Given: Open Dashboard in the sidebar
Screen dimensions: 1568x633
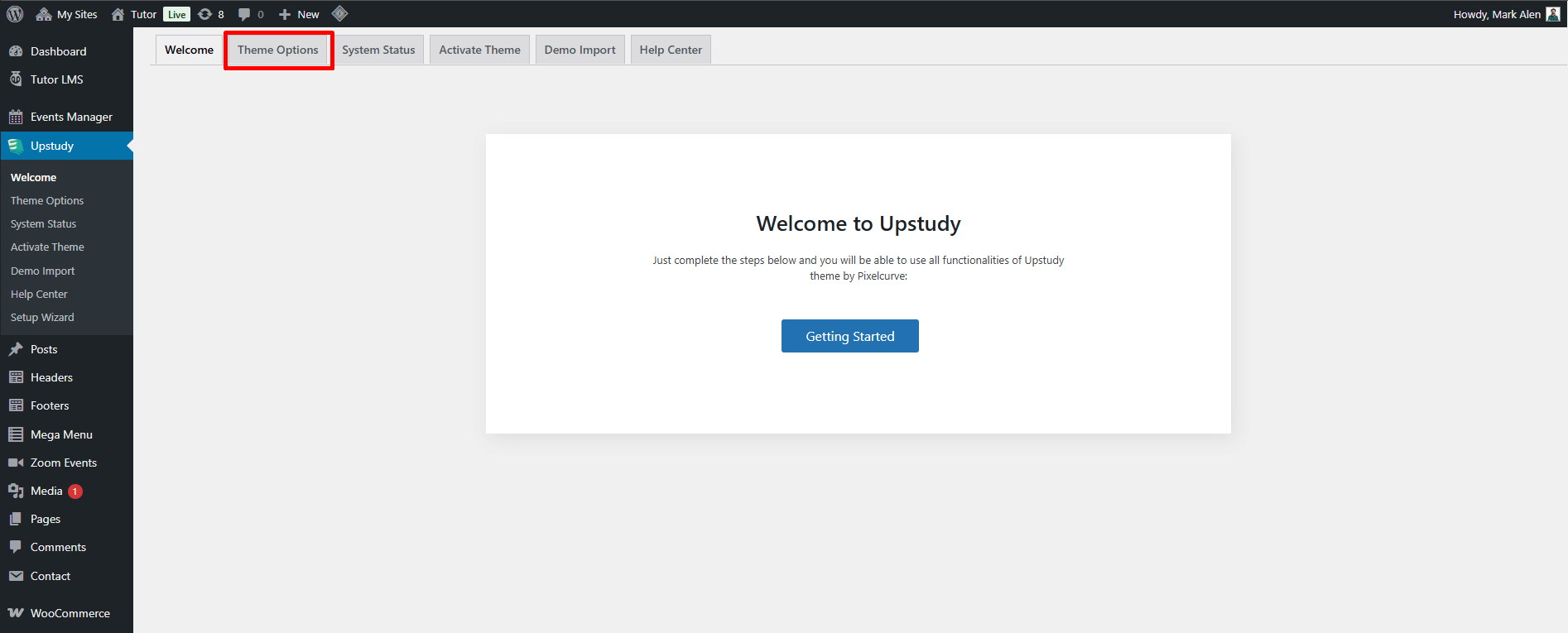Looking at the screenshot, I should click(66, 51).
